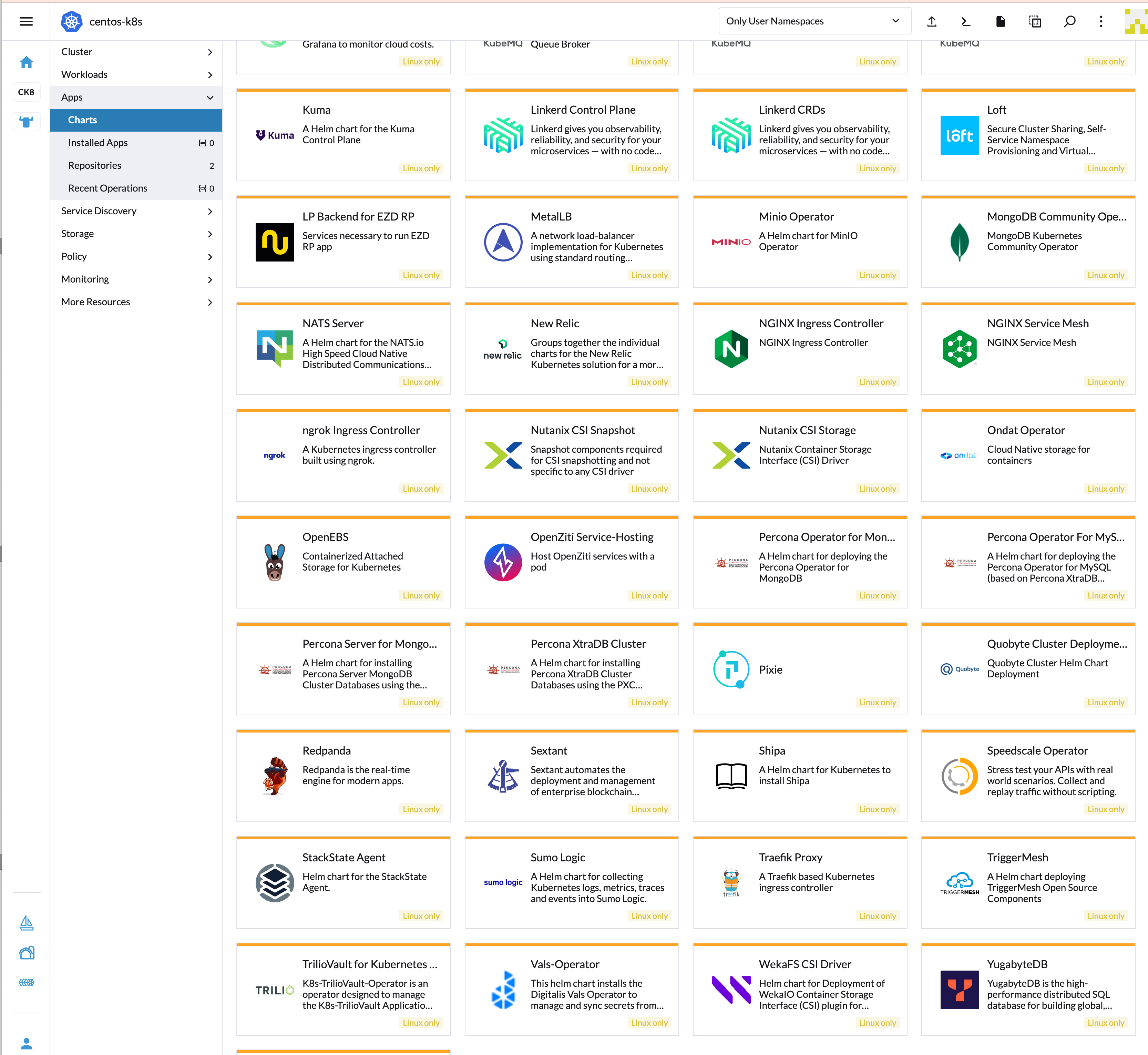Open Recent Operations menu item
The height and width of the screenshot is (1055, 1148).
tap(136, 188)
